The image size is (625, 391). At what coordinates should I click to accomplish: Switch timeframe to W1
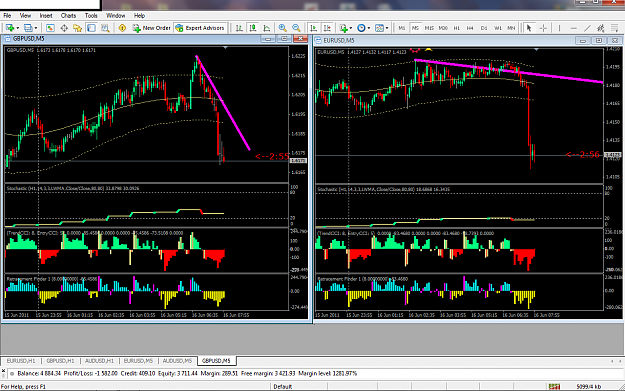498,28
